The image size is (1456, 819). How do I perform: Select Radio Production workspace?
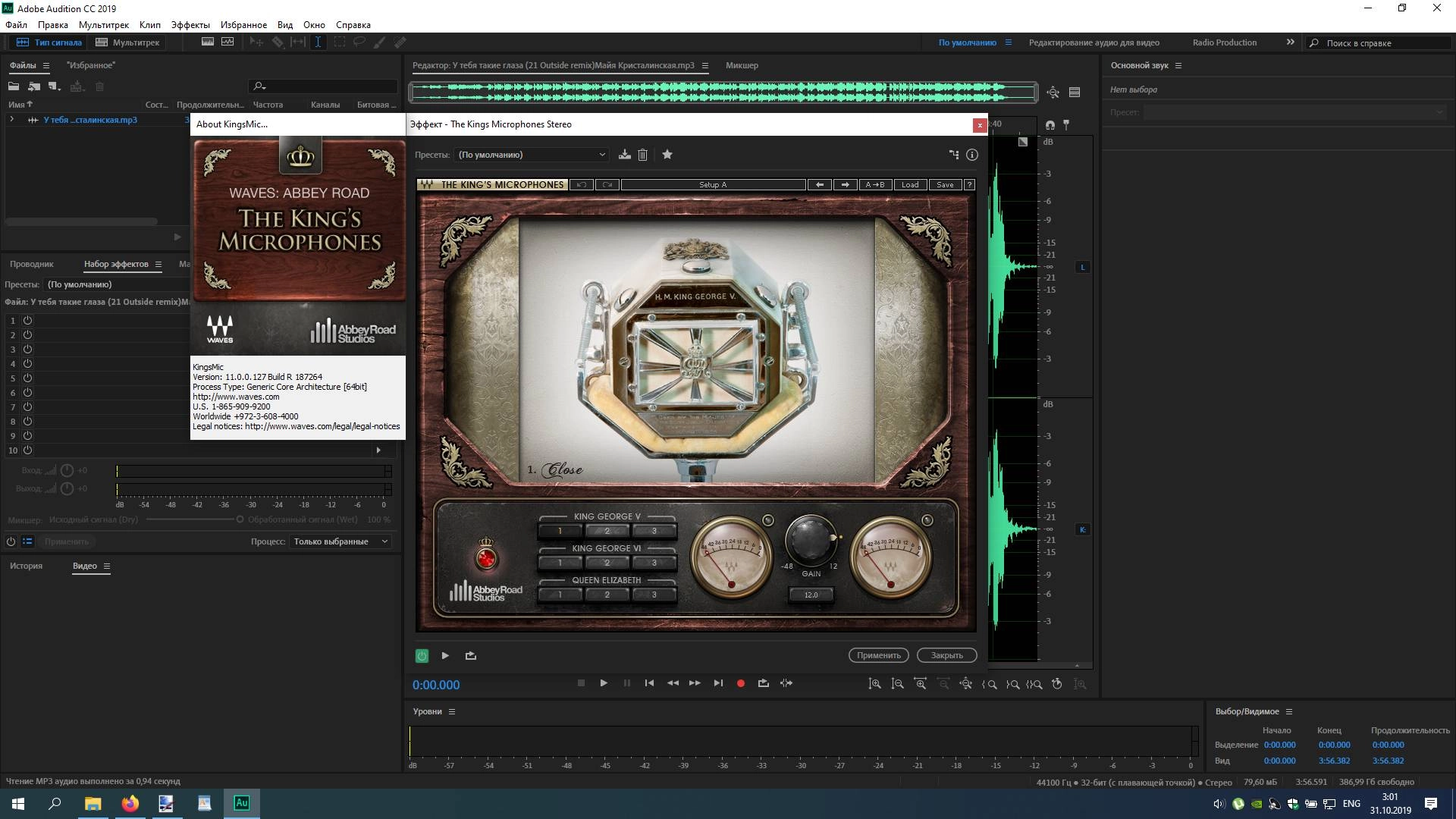(1224, 42)
